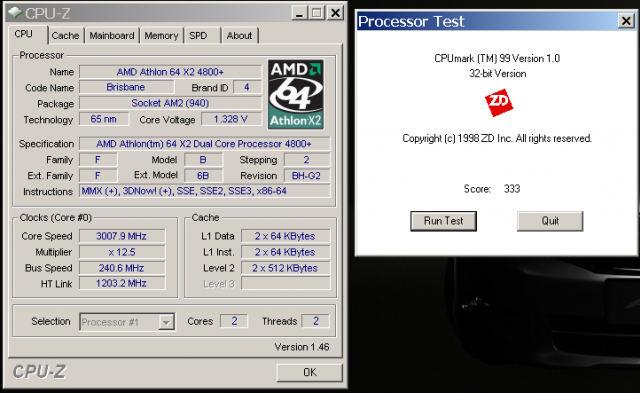
Task: Click the Multiplier value x 12.5
Action: [122, 252]
